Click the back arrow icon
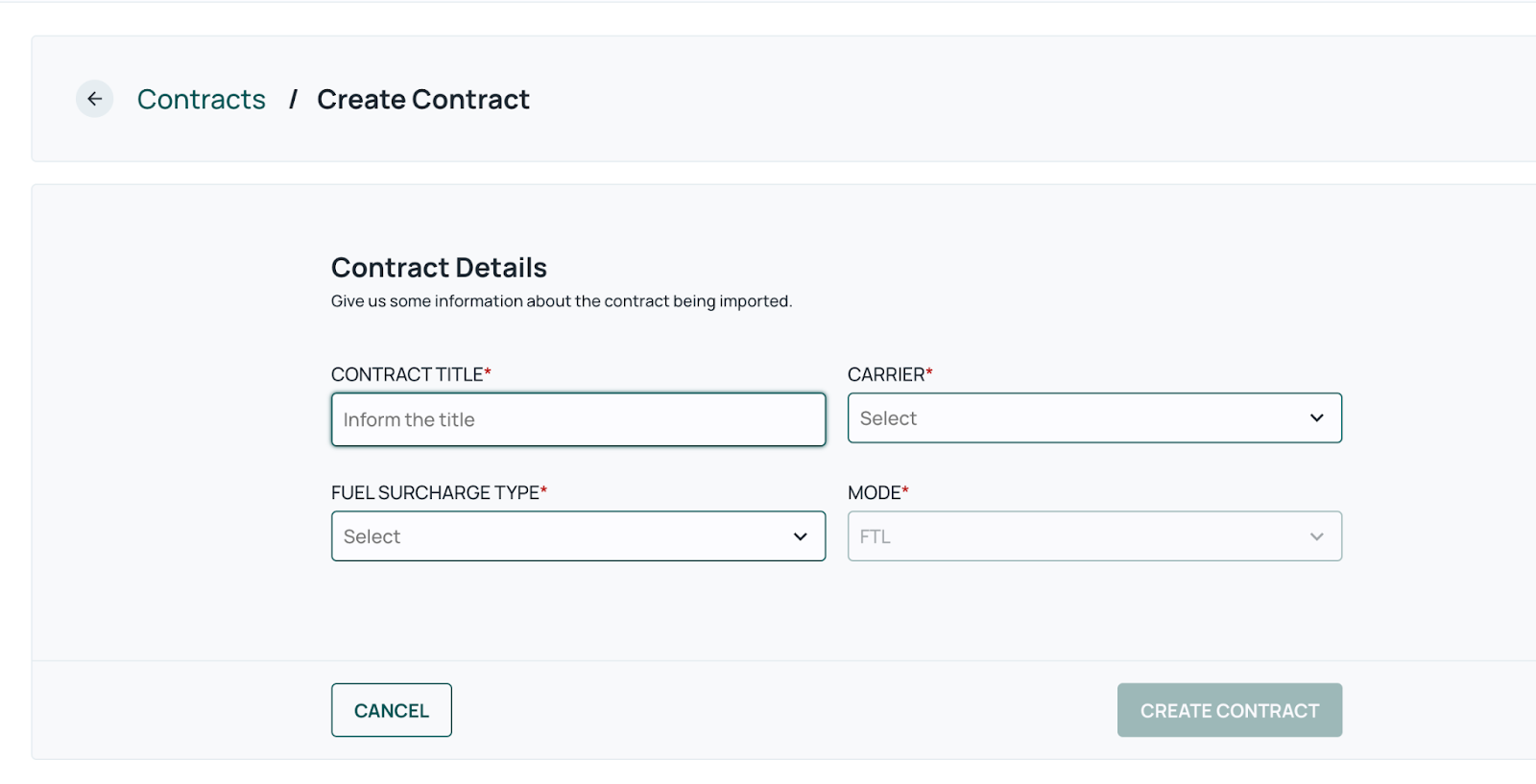Screen dimensions: 1536x784 coord(94,99)
